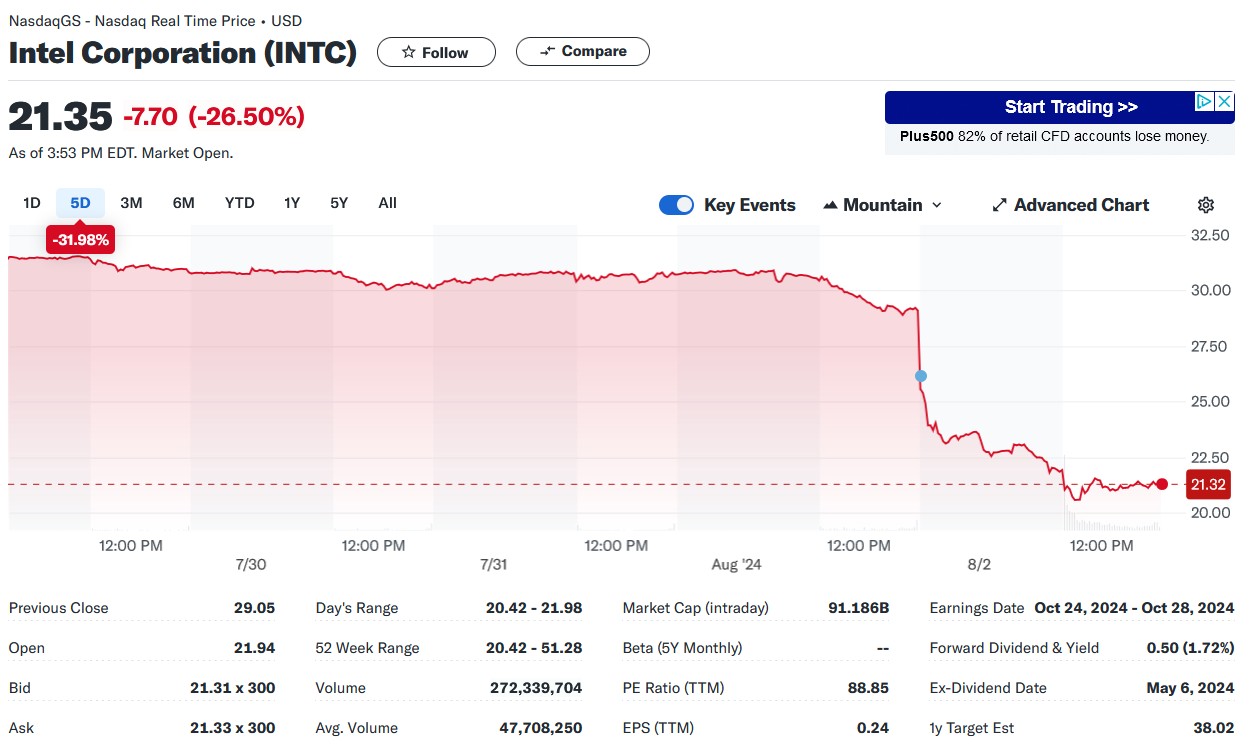1258x756 pixels.
Task: Select the 5D range tab
Action: (80, 203)
